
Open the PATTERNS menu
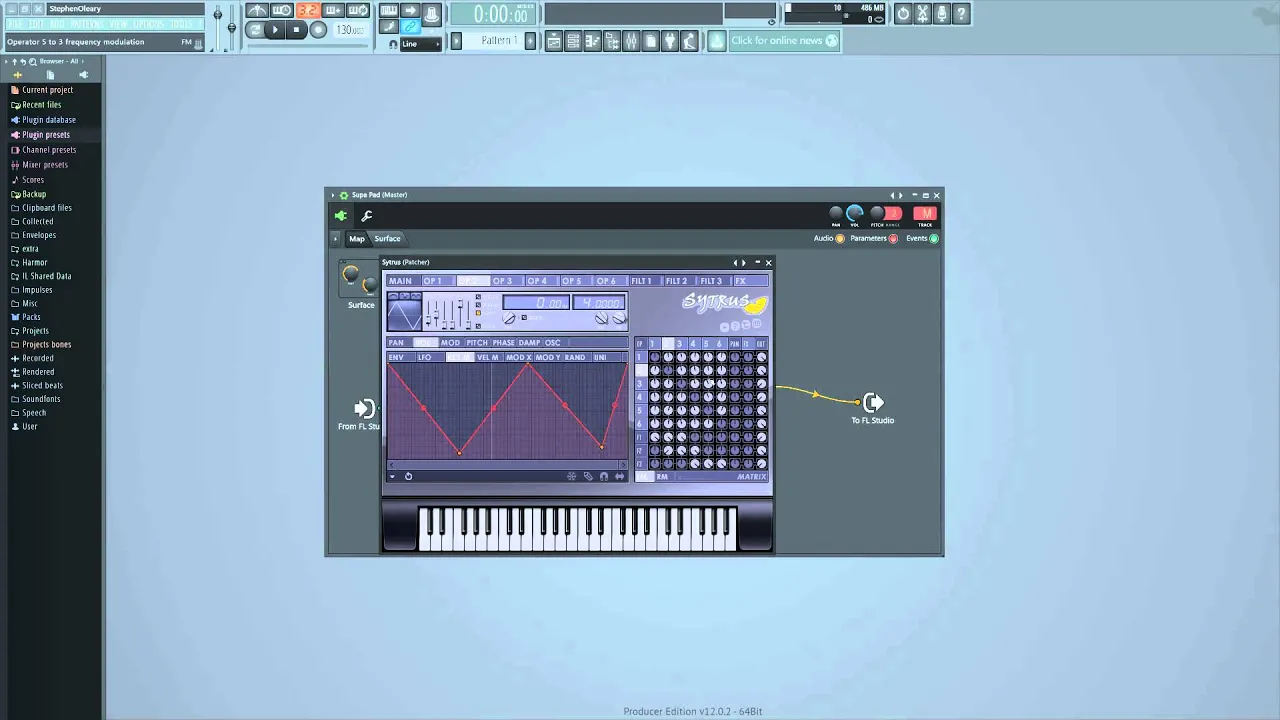click(87, 24)
